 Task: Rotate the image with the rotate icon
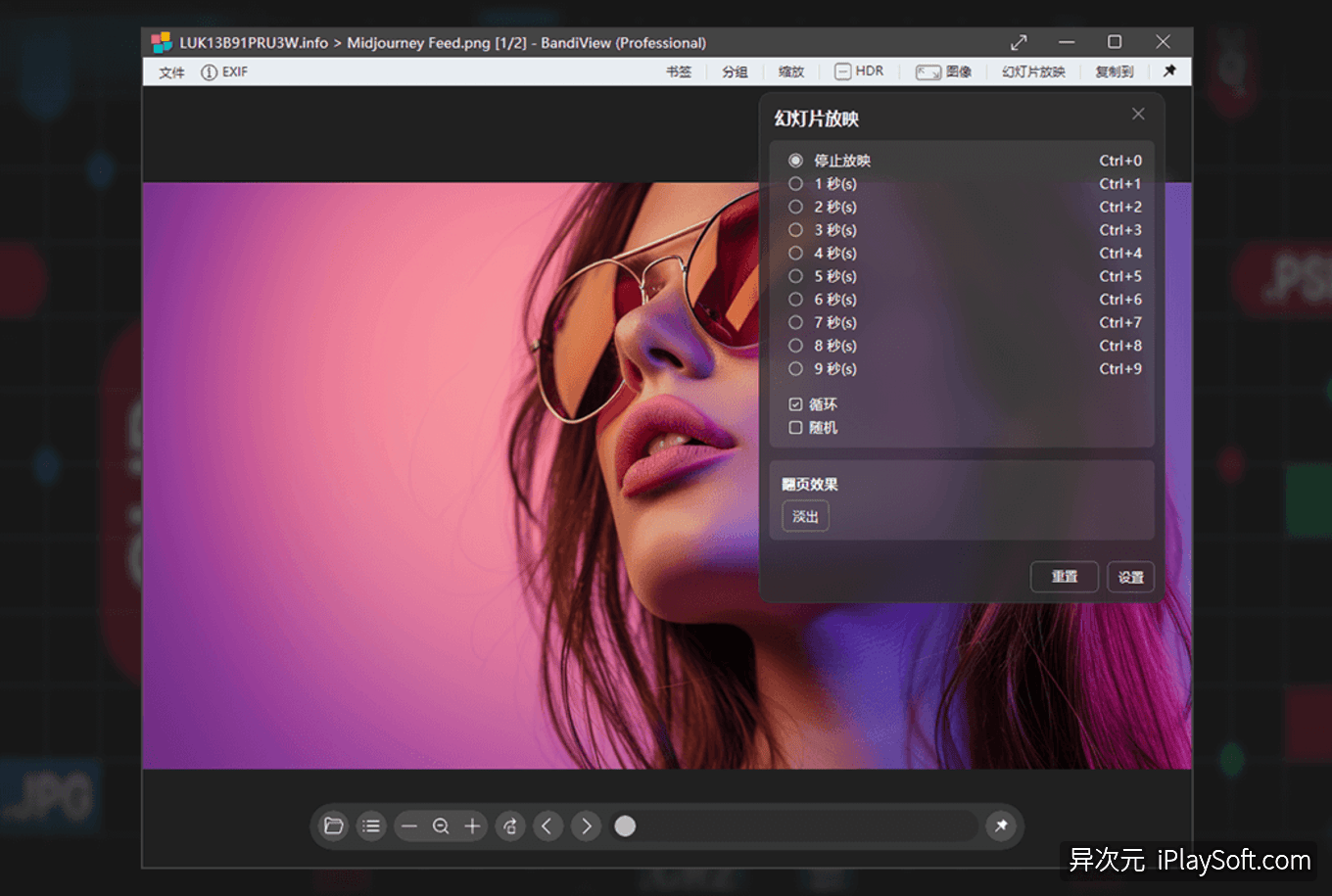[x=510, y=826]
